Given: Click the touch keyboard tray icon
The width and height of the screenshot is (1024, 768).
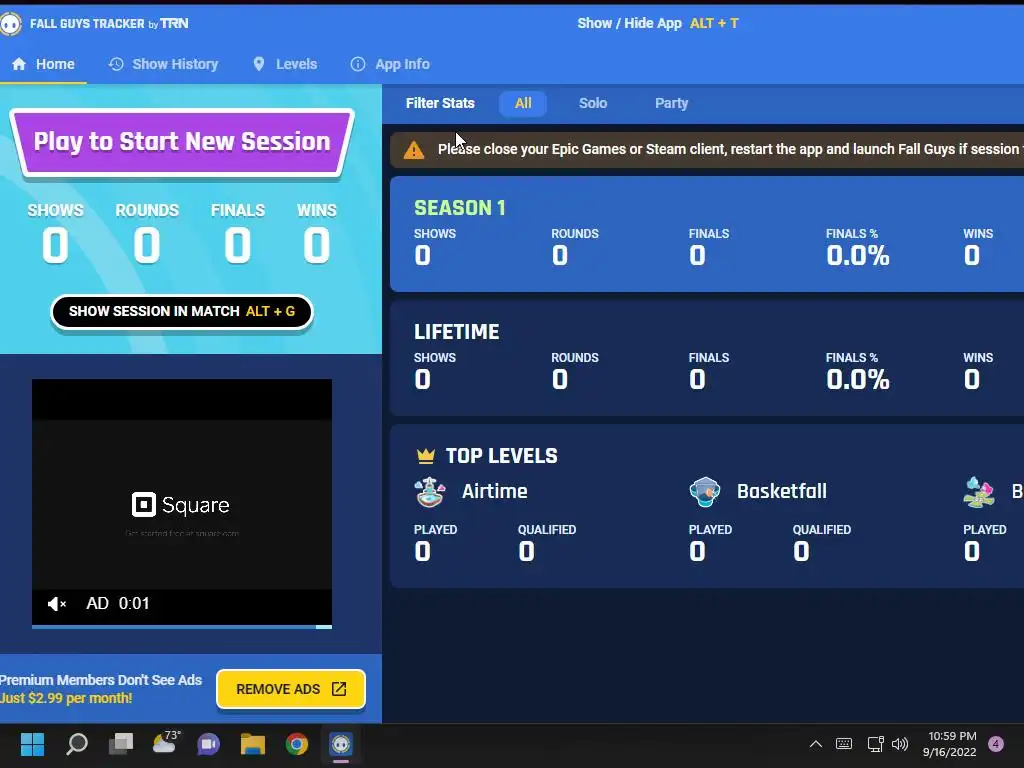Looking at the screenshot, I should [844, 744].
